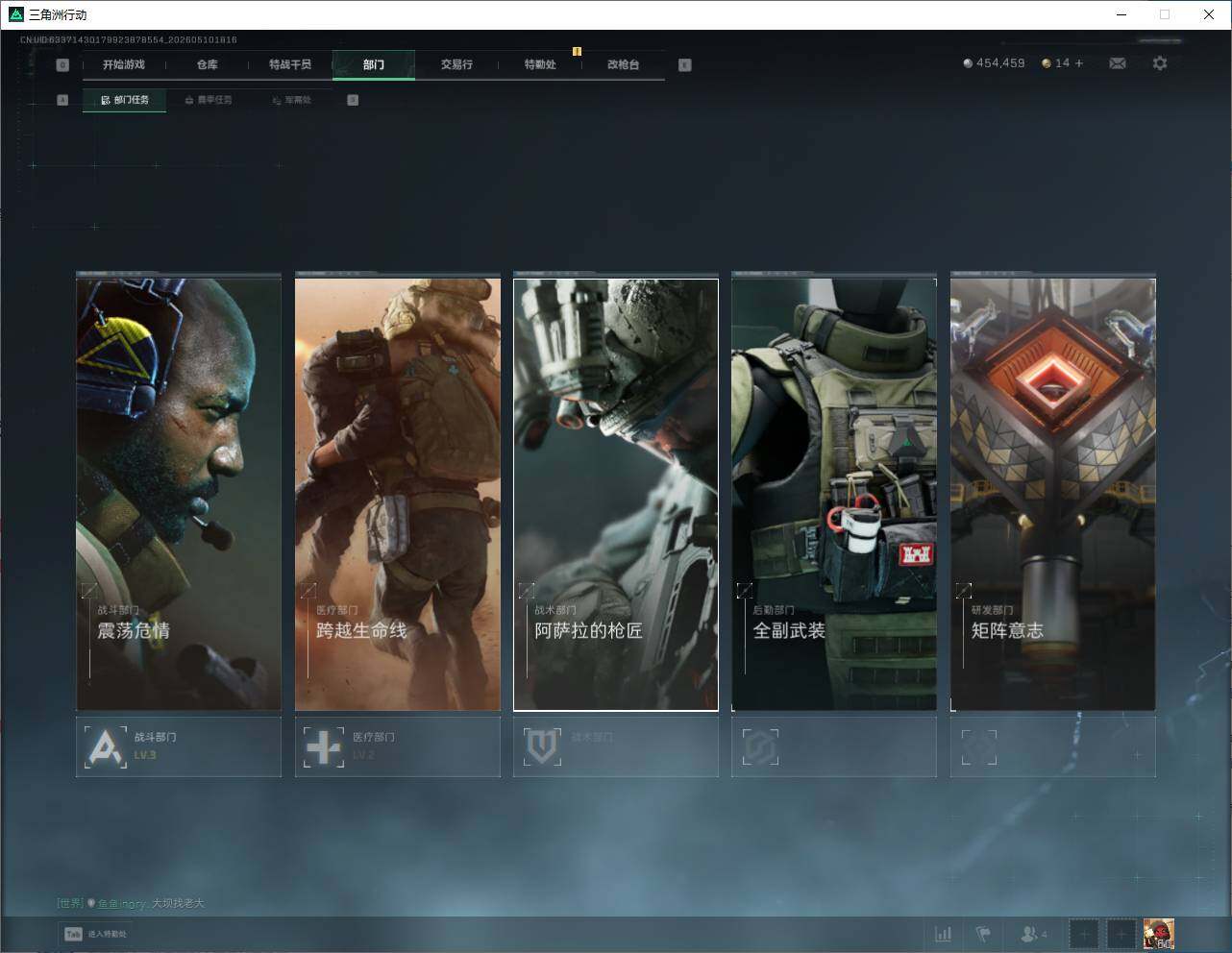Screen dimensions: 1232x953
Task: Open the 跨越生命线 mission card
Action: click(398, 494)
